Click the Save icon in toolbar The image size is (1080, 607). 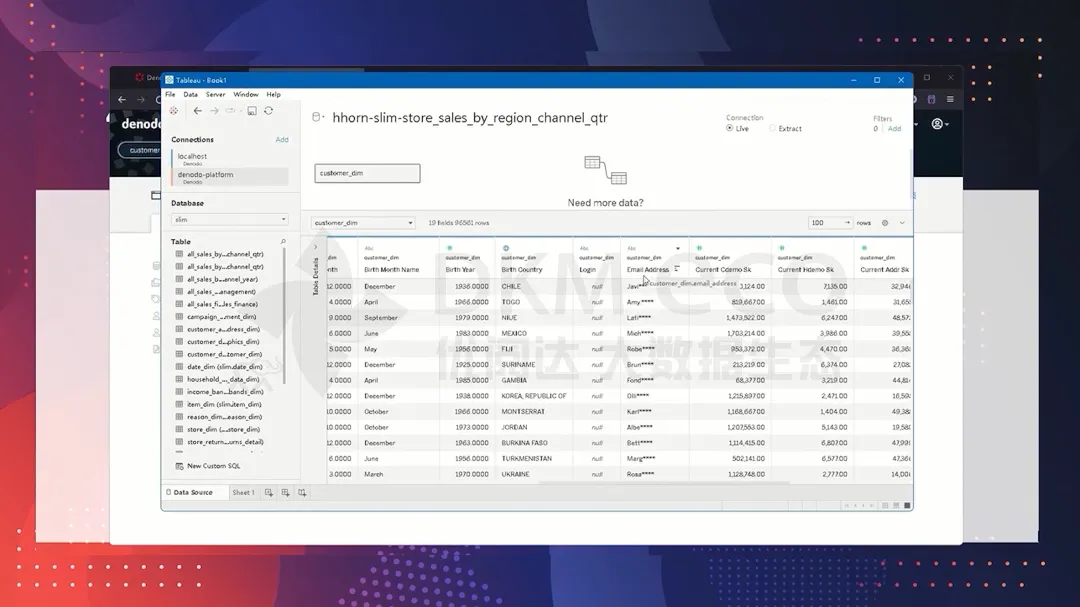[252, 111]
